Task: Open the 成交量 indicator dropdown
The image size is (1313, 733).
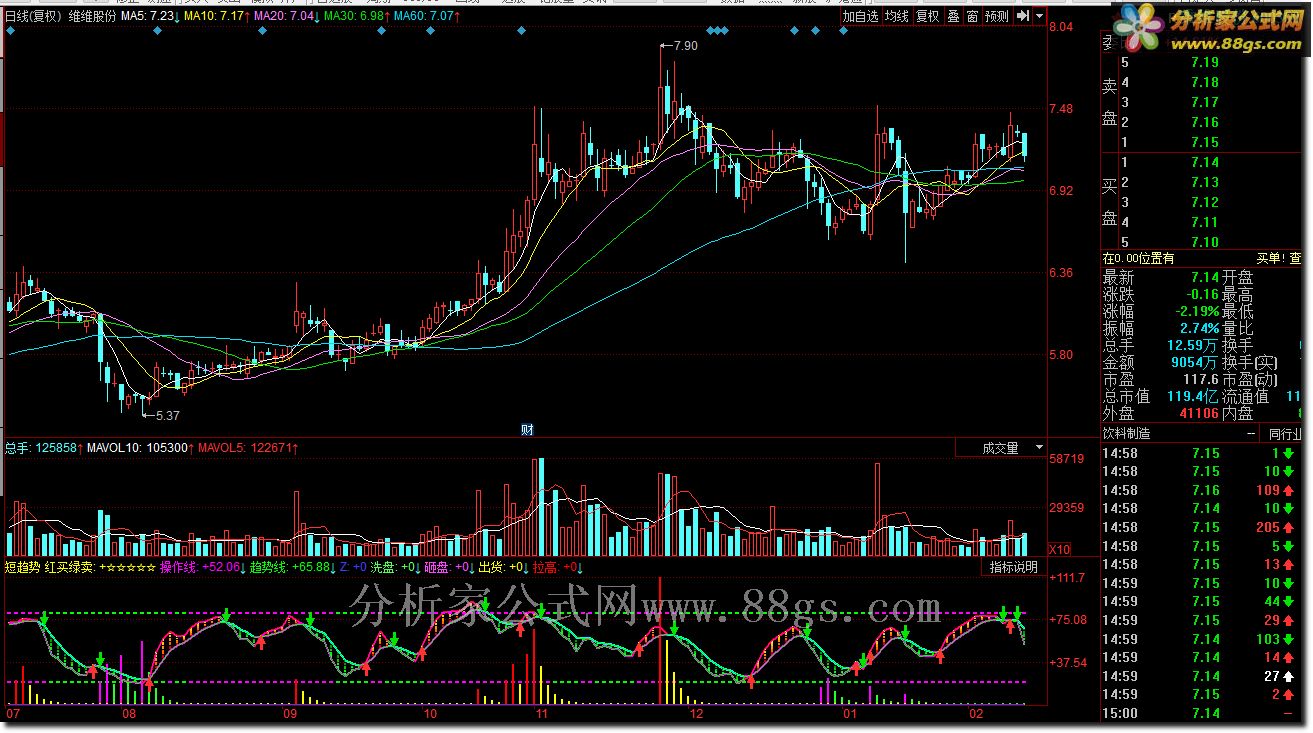Action: (x=1000, y=448)
